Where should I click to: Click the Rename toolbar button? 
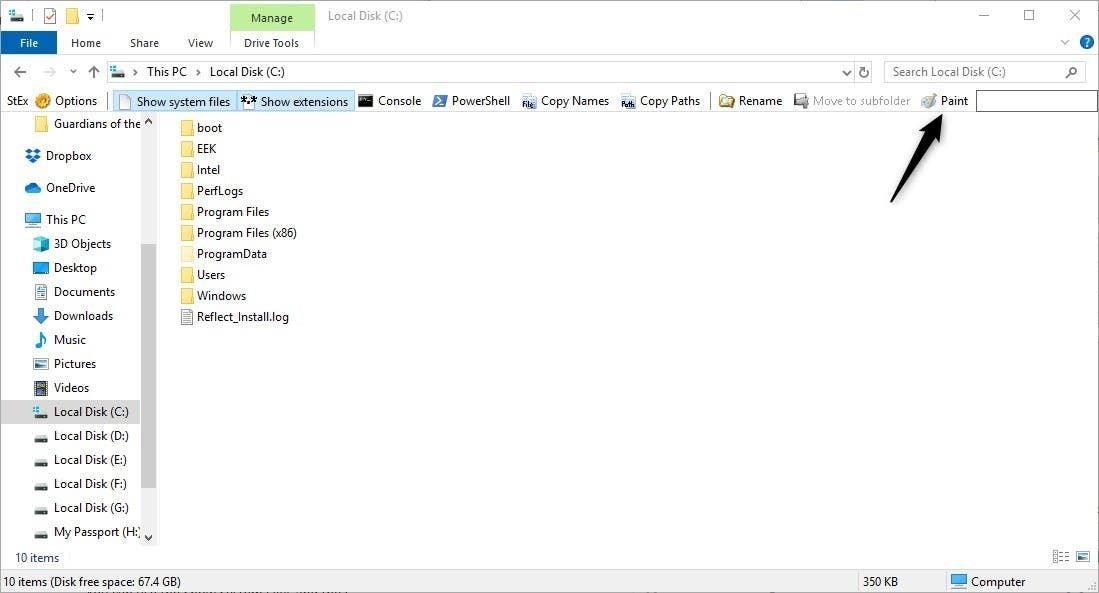pos(751,101)
